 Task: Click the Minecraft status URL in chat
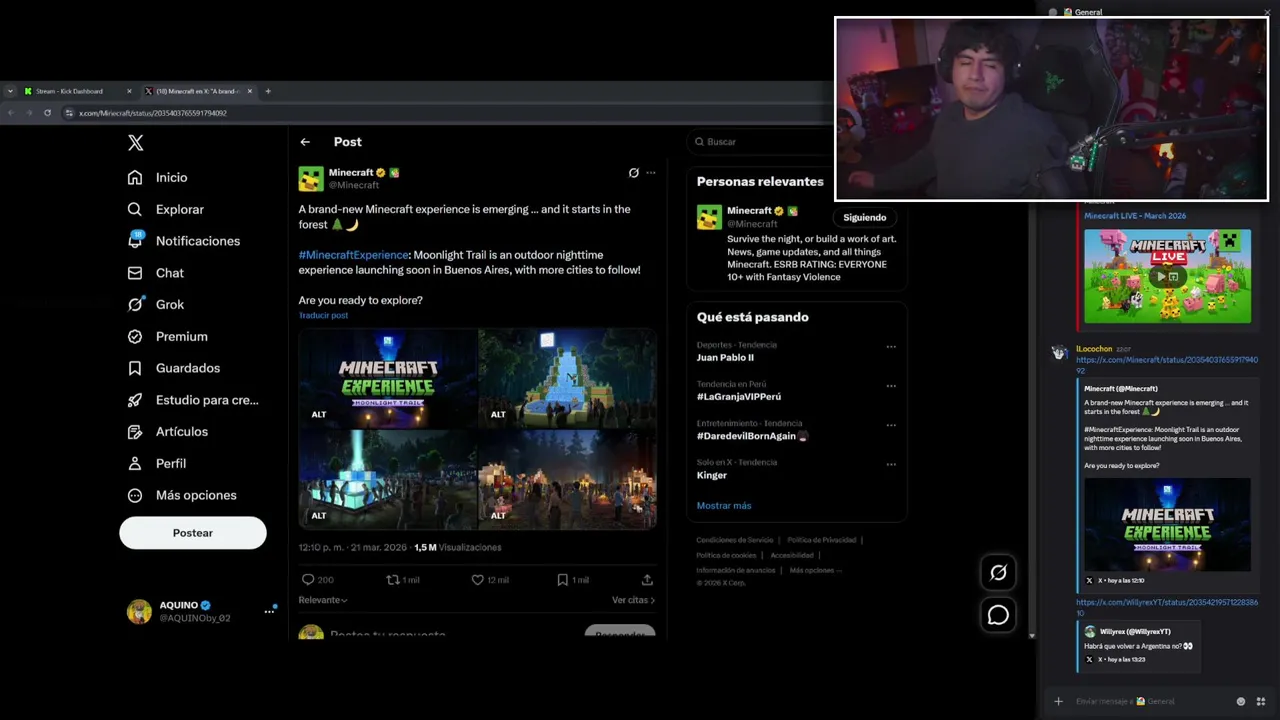pos(1166,365)
